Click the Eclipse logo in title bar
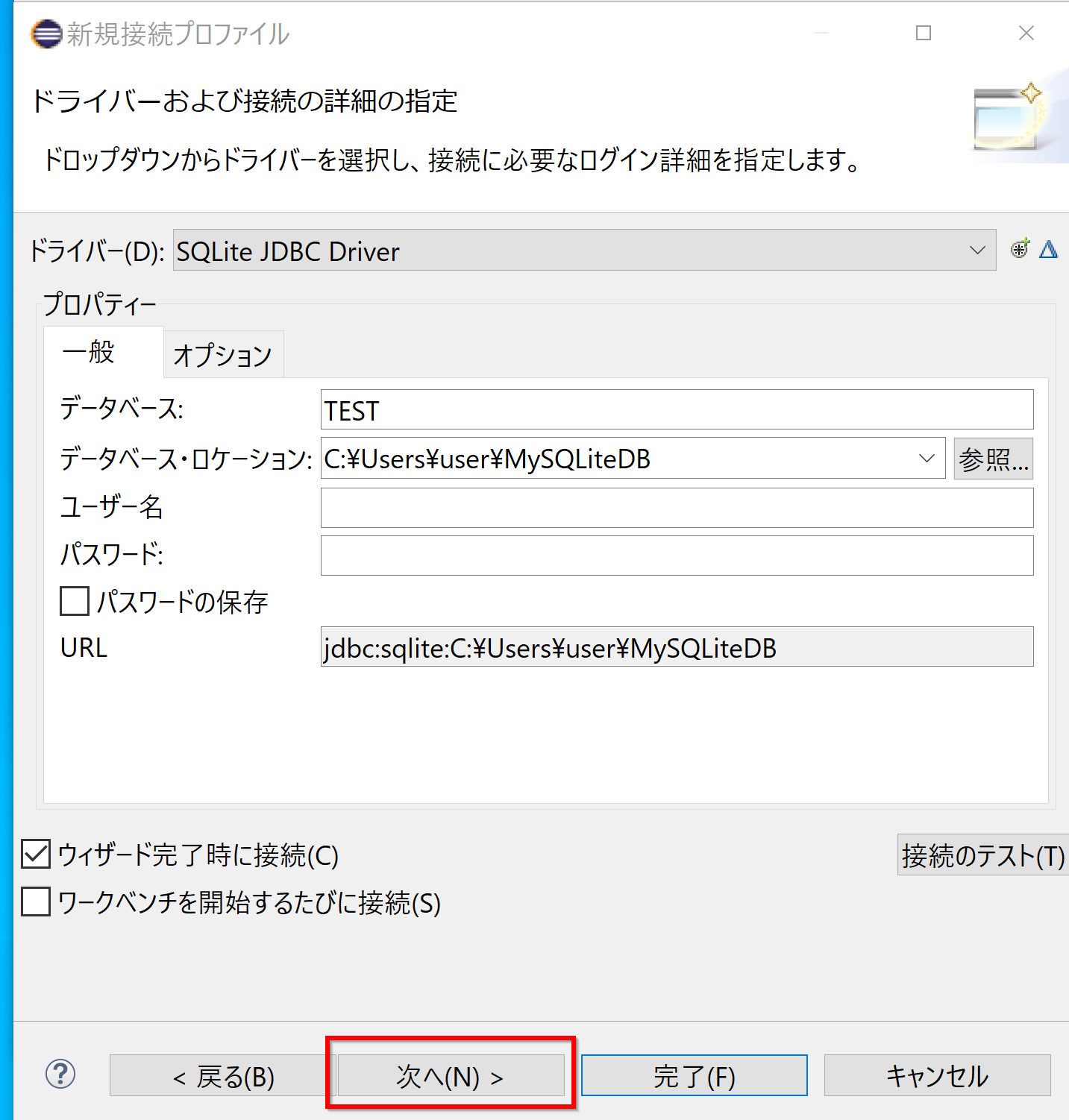1069x1120 pixels. click(46, 34)
